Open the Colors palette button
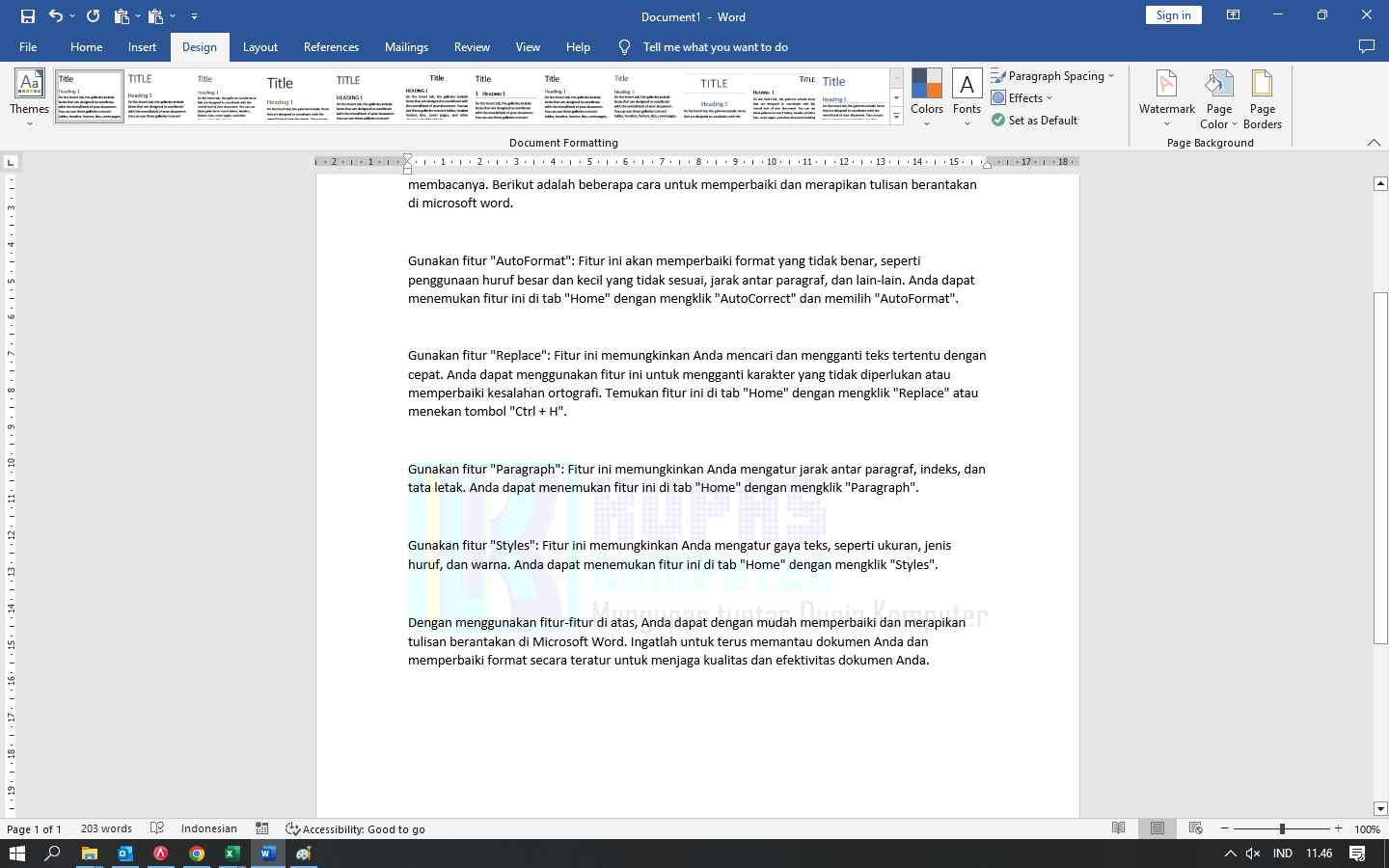The width and height of the screenshot is (1389, 868). 927,98
